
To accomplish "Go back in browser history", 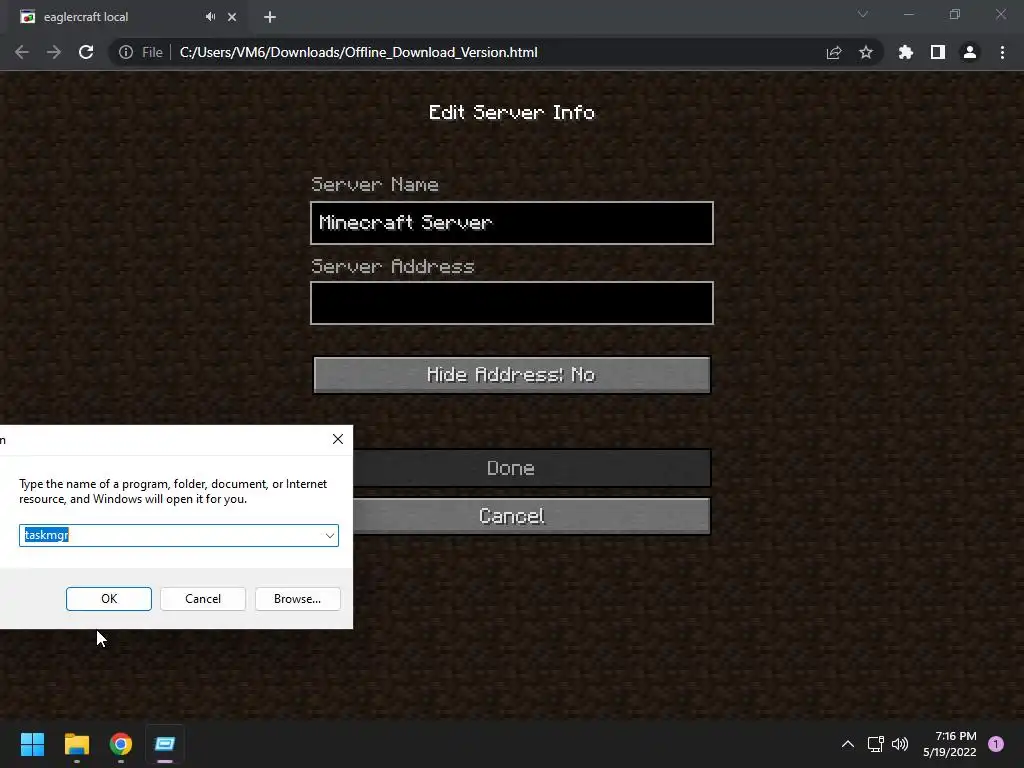I will (x=22, y=52).
